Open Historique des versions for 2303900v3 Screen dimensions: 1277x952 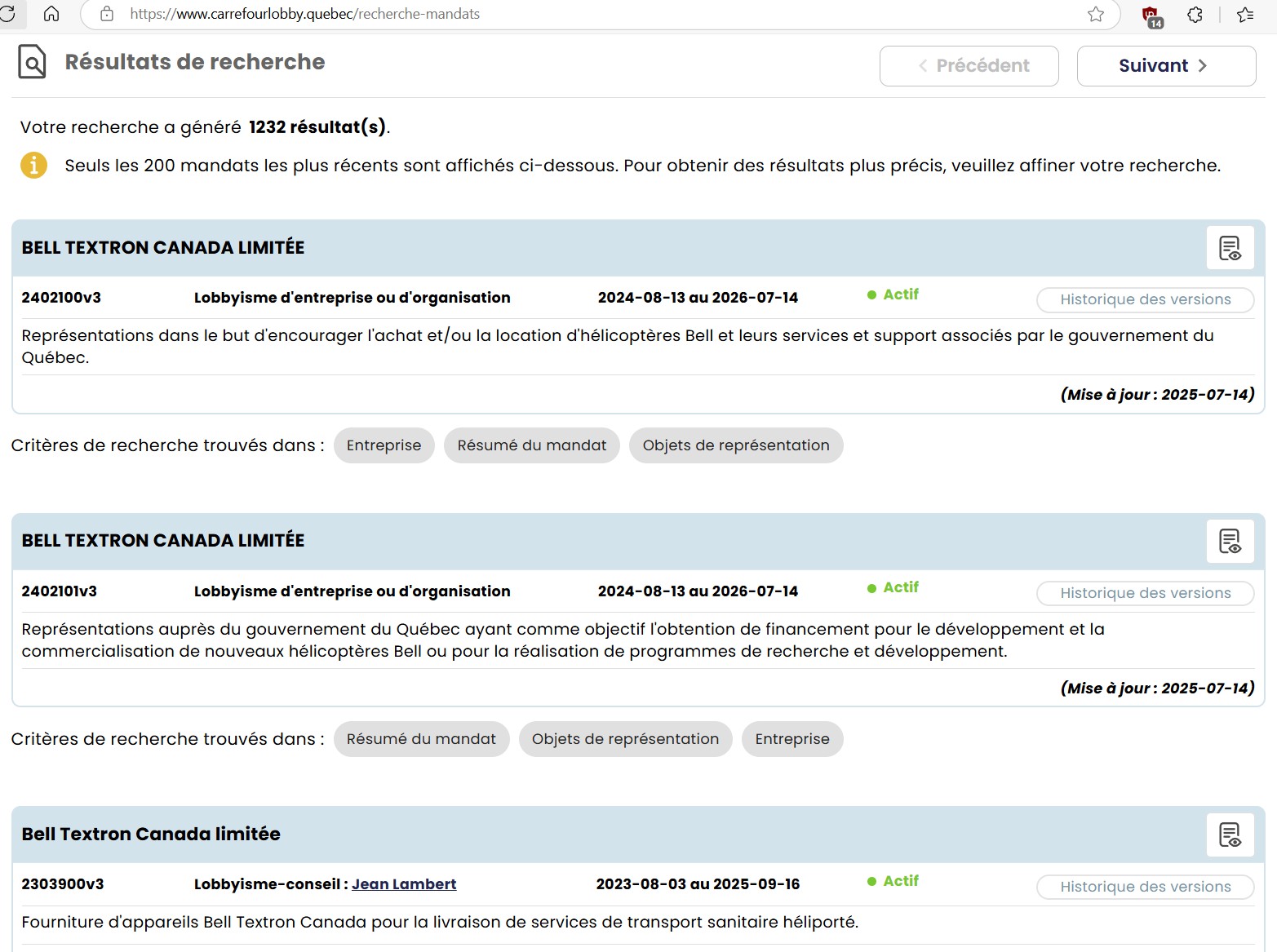tap(1145, 887)
